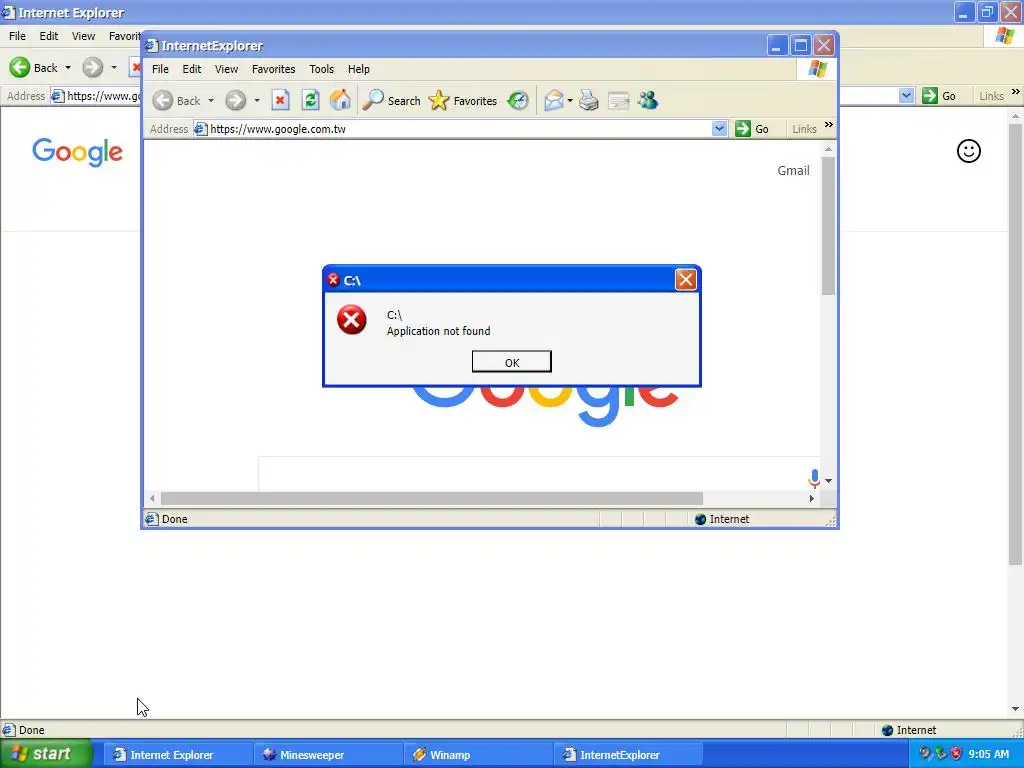1024x768 pixels.
Task: Open Mail options dropdown arrow in front toolbar
Action: 570,101
